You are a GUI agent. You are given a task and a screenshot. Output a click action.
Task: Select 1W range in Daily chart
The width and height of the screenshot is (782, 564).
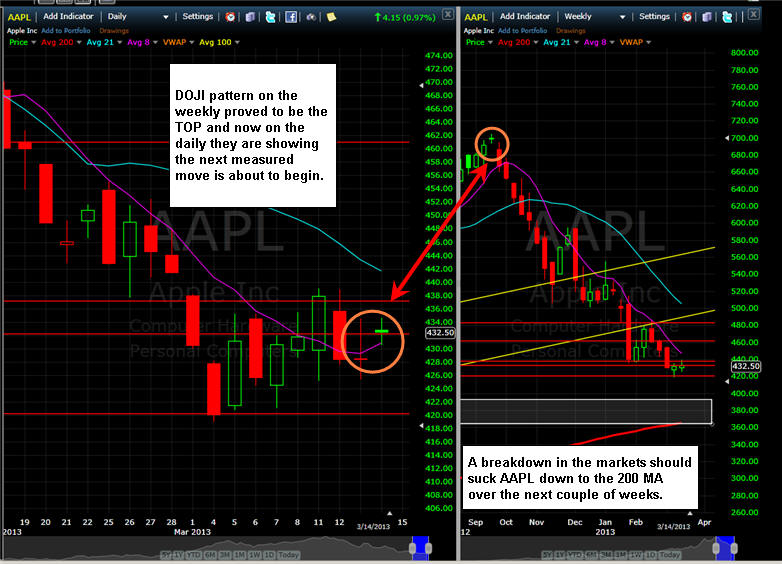click(254, 555)
